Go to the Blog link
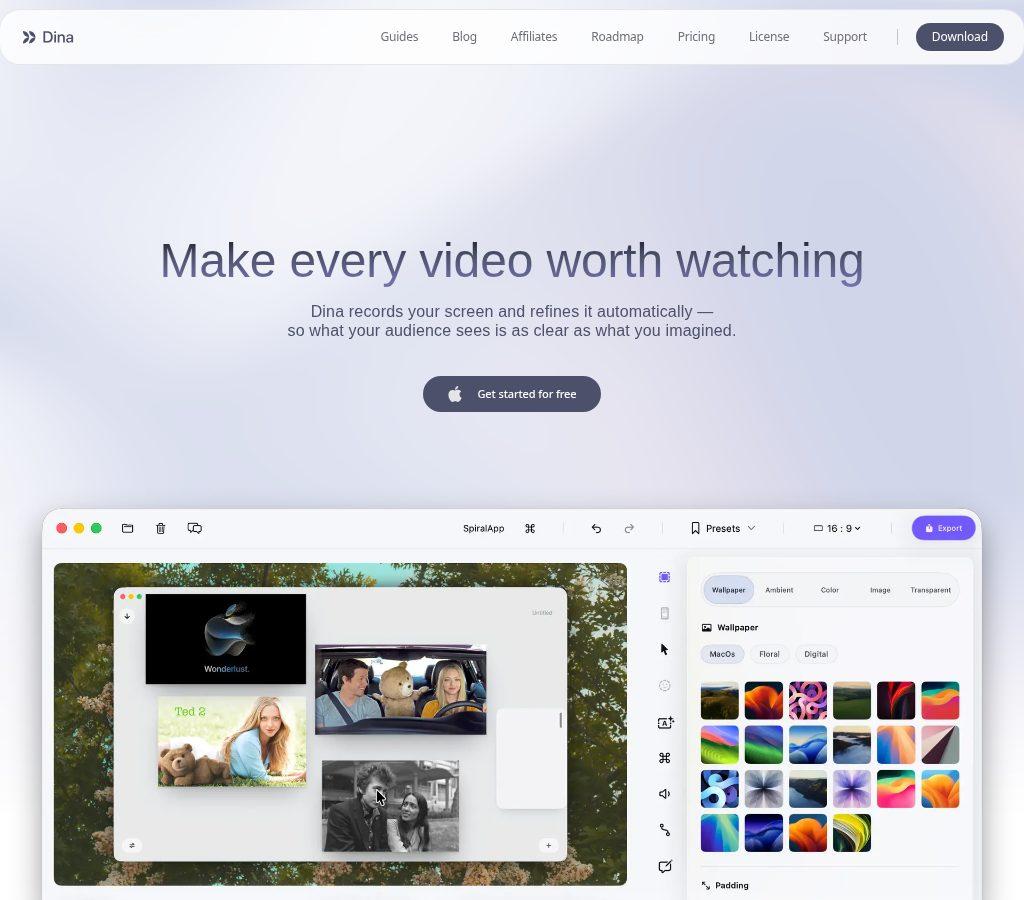1024x900 pixels. click(x=464, y=37)
